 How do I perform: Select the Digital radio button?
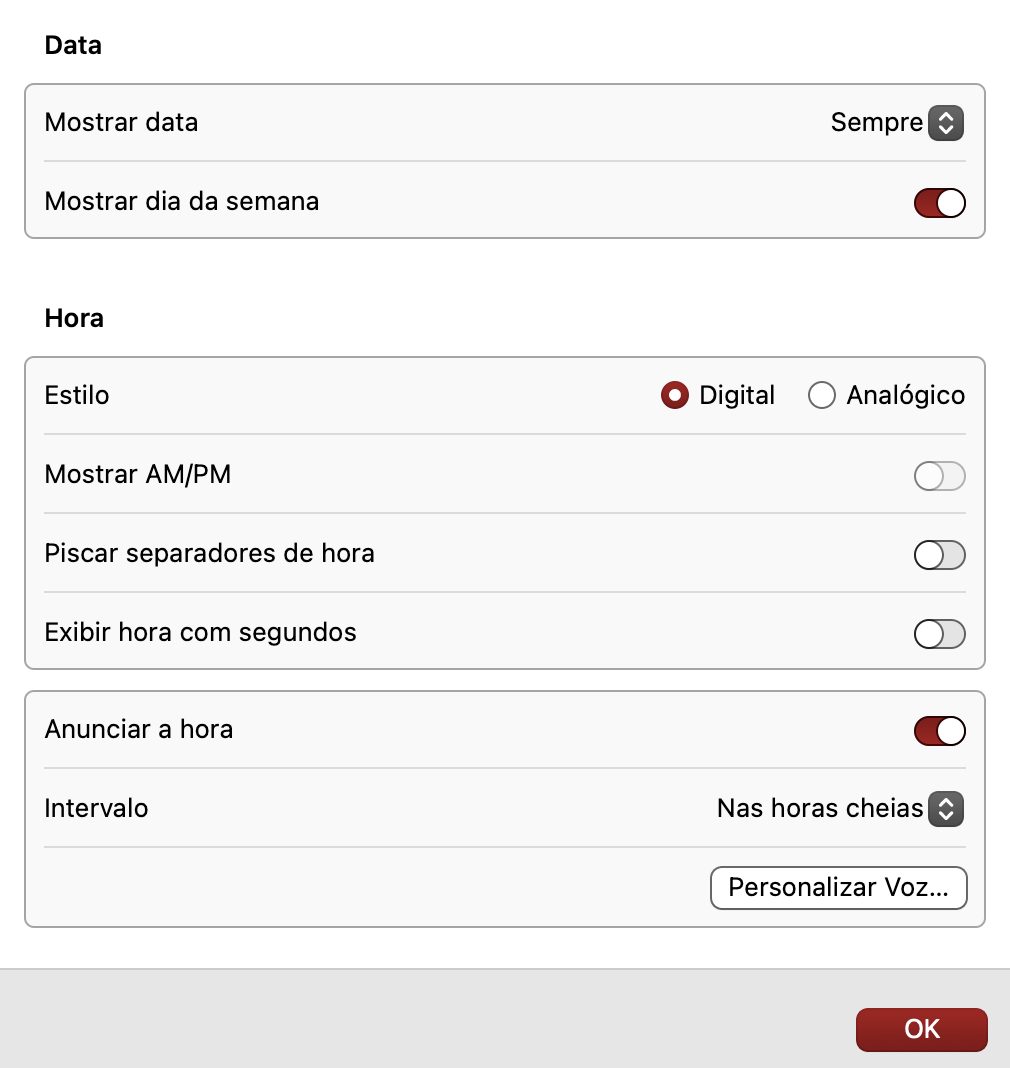pos(675,396)
